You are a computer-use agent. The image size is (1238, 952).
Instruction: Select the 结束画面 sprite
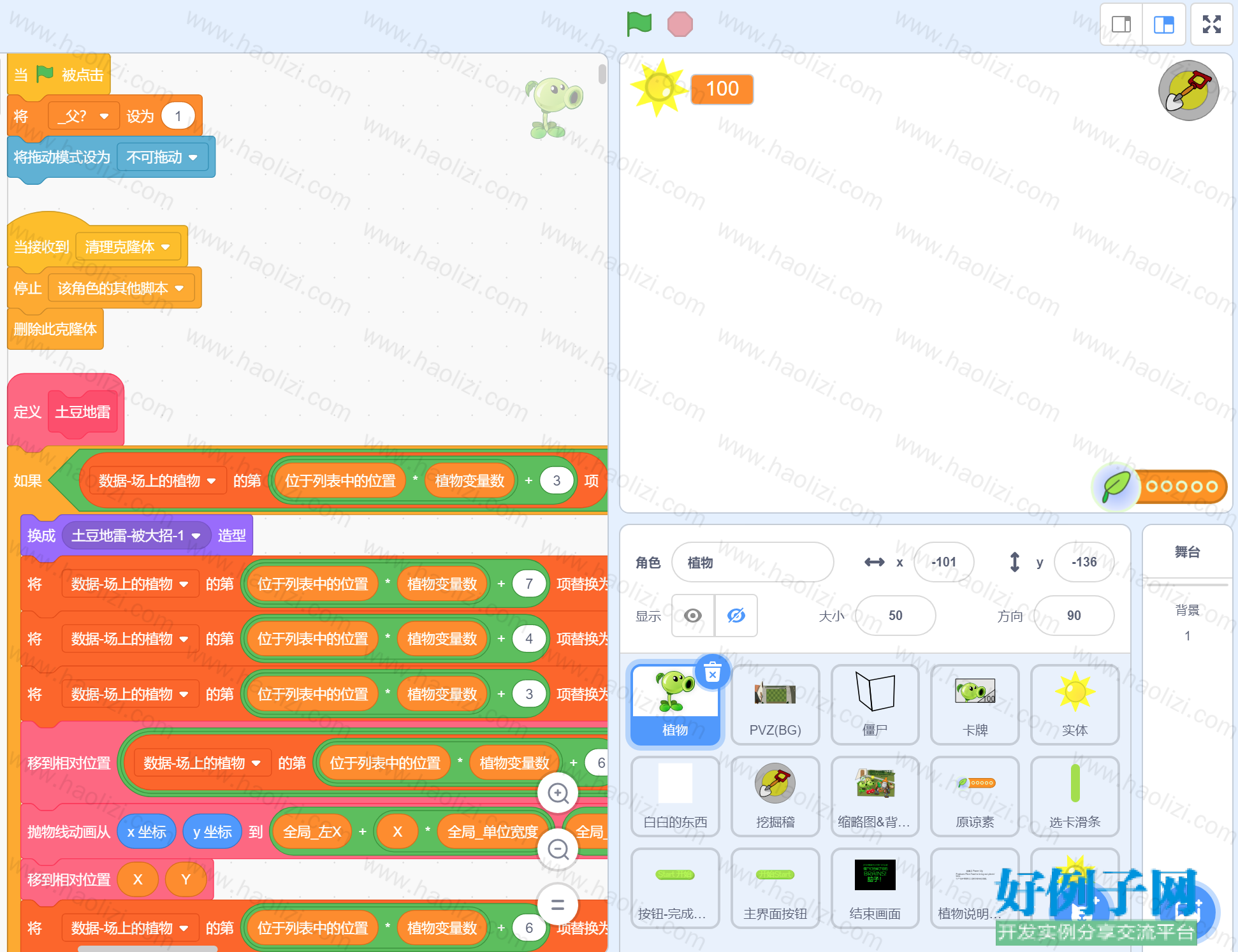875,888
